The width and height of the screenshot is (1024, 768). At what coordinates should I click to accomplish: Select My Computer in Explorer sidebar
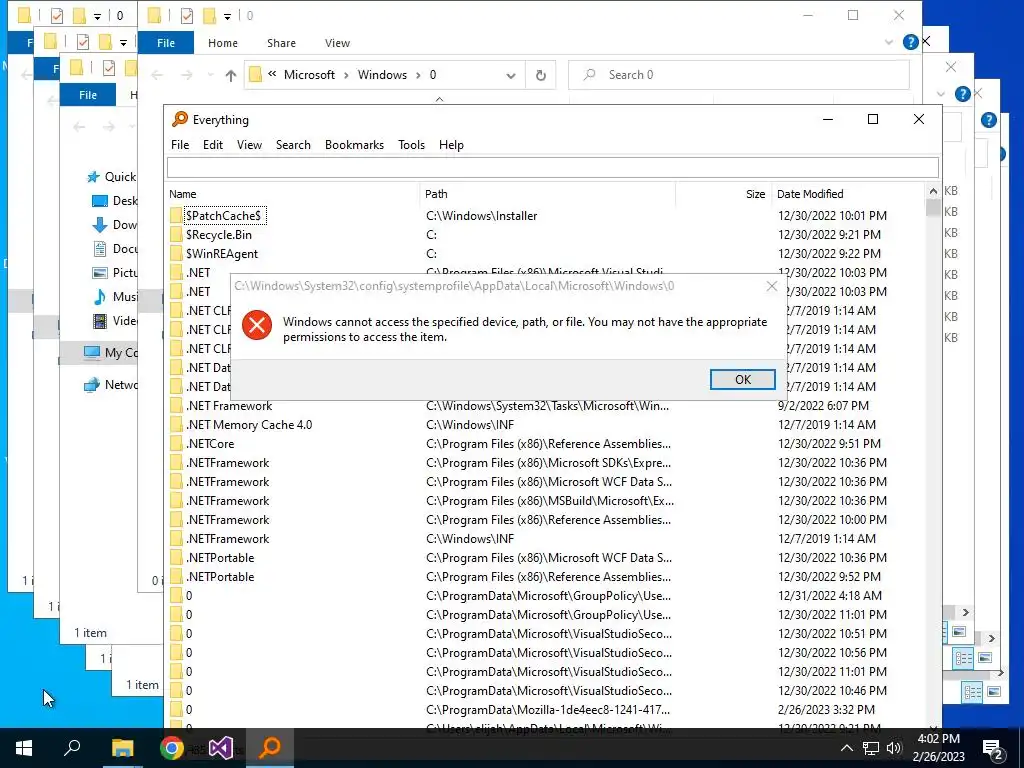(111, 353)
